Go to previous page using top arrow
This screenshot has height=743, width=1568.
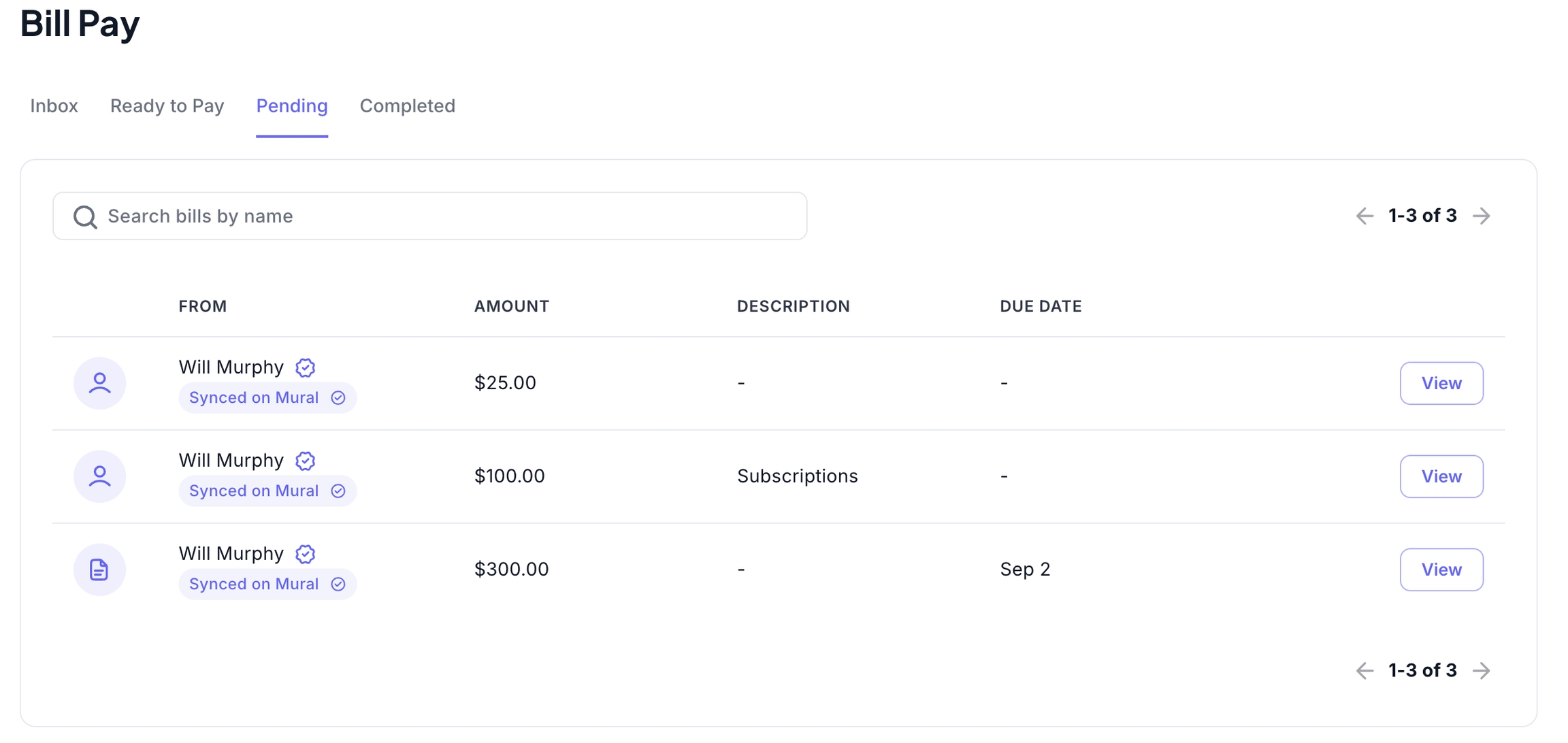(x=1365, y=216)
